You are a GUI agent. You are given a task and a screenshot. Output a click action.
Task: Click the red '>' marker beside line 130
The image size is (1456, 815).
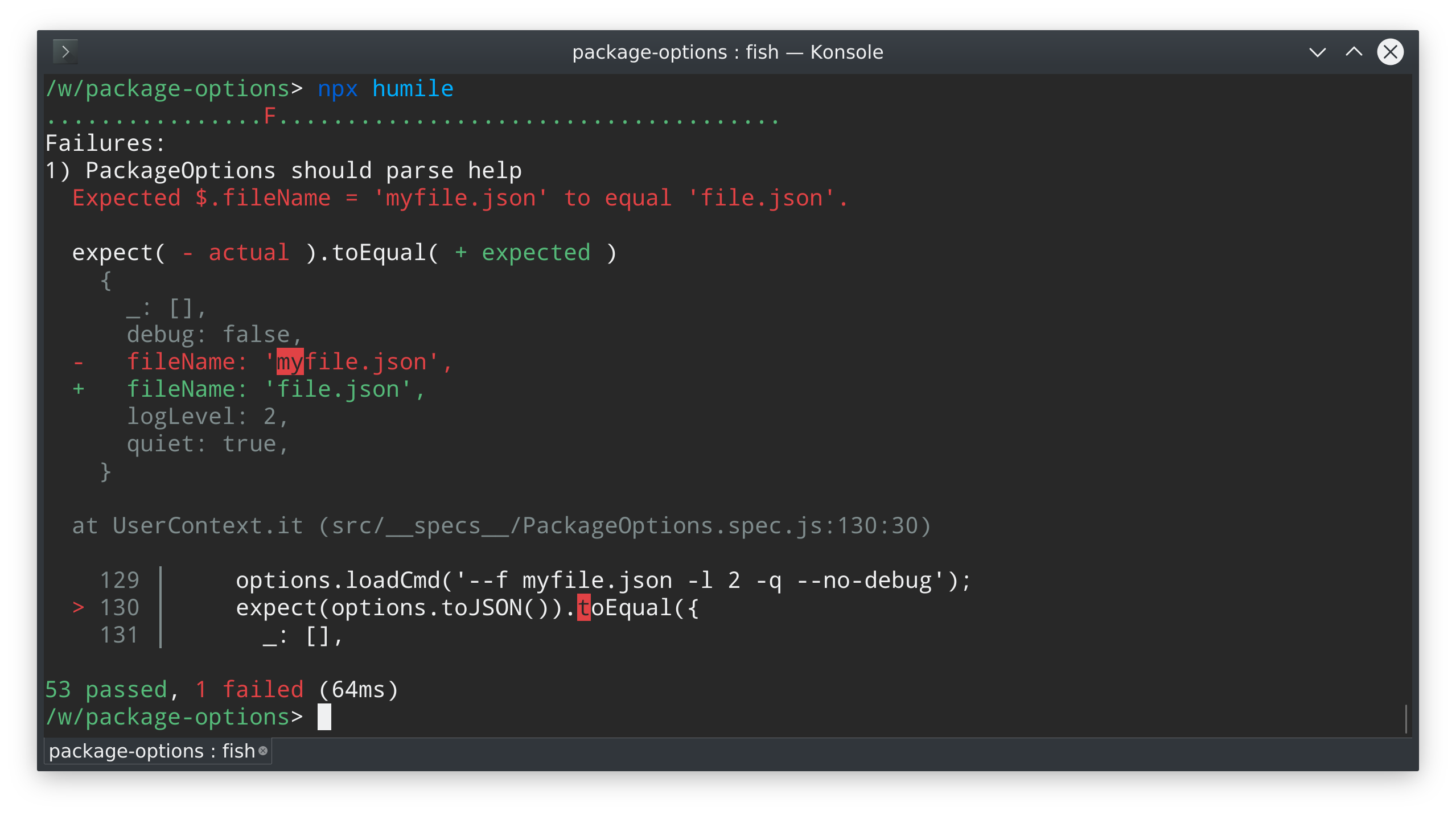coord(79,608)
